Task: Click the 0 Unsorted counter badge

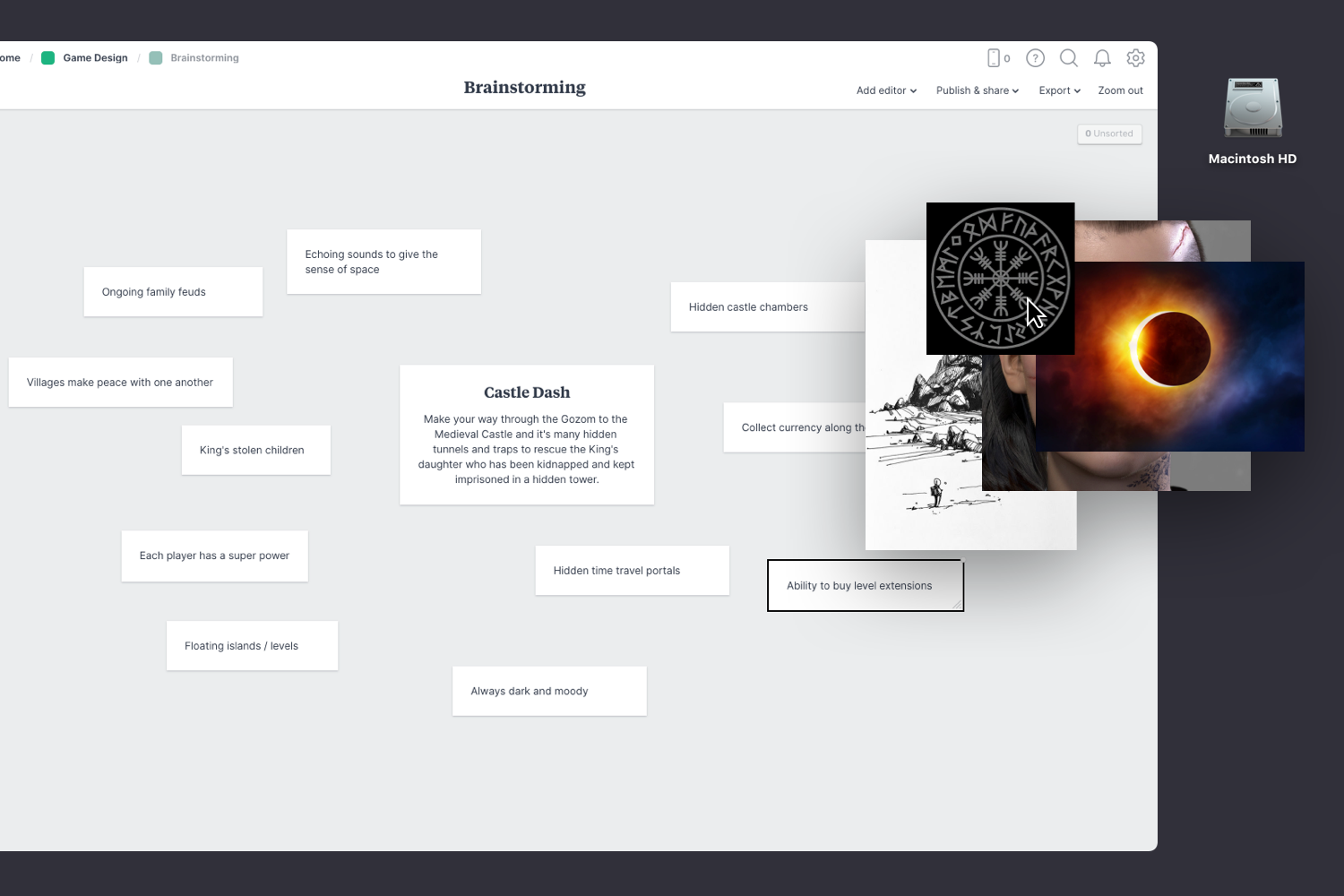Action: (x=1109, y=134)
